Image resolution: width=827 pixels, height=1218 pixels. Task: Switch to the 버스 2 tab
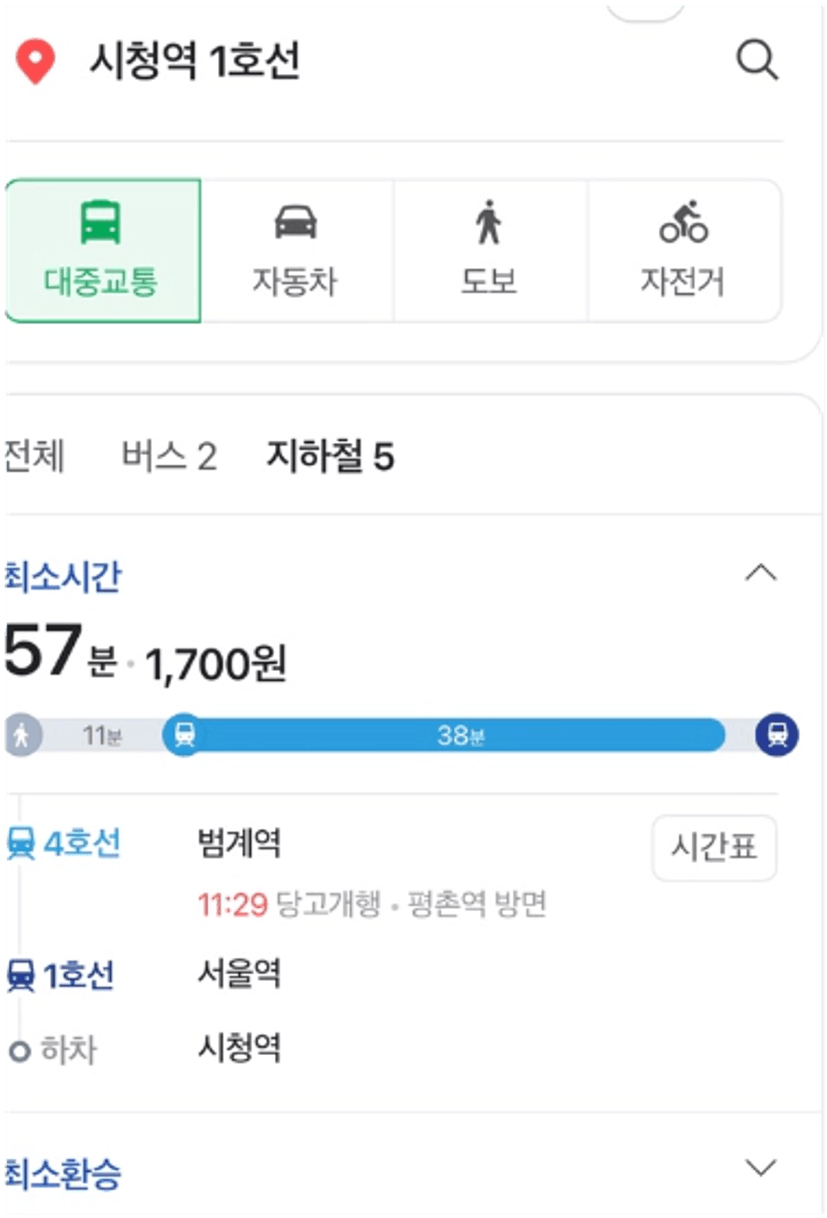coord(169,457)
